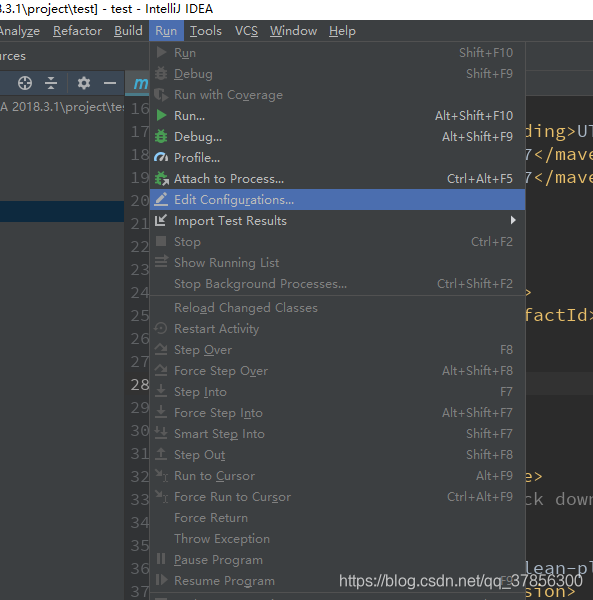The height and width of the screenshot is (600, 593).
Task: Click the Run to Cursor icon
Action: (x=161, y=475)
